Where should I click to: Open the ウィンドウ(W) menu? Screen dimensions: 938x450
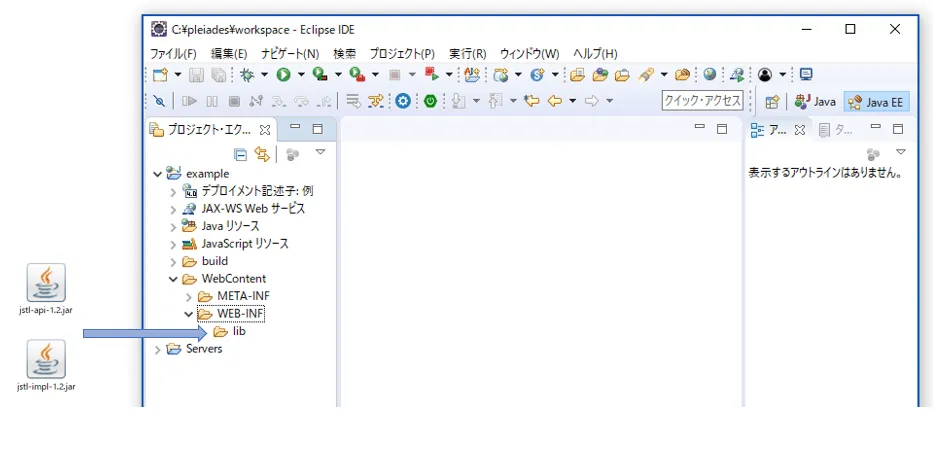coord(530,53)
